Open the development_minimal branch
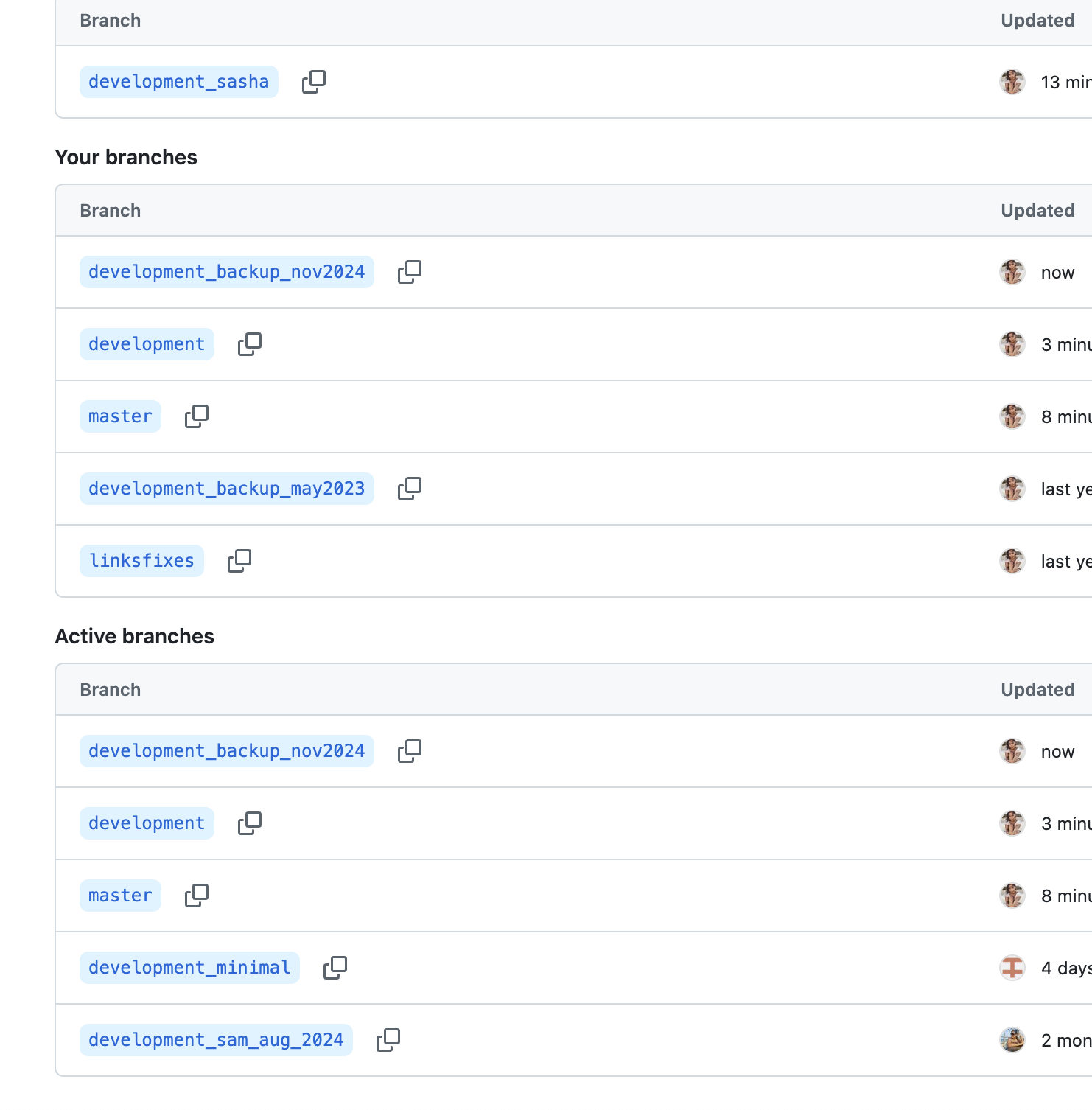Viewport: 1092px width, 1110px height. click(x=189, y=968)
